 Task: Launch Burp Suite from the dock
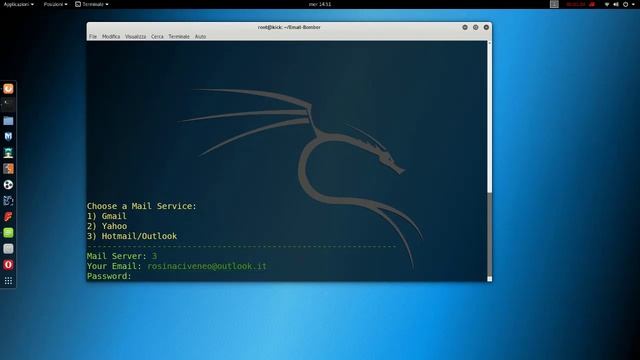click(8, 169)
